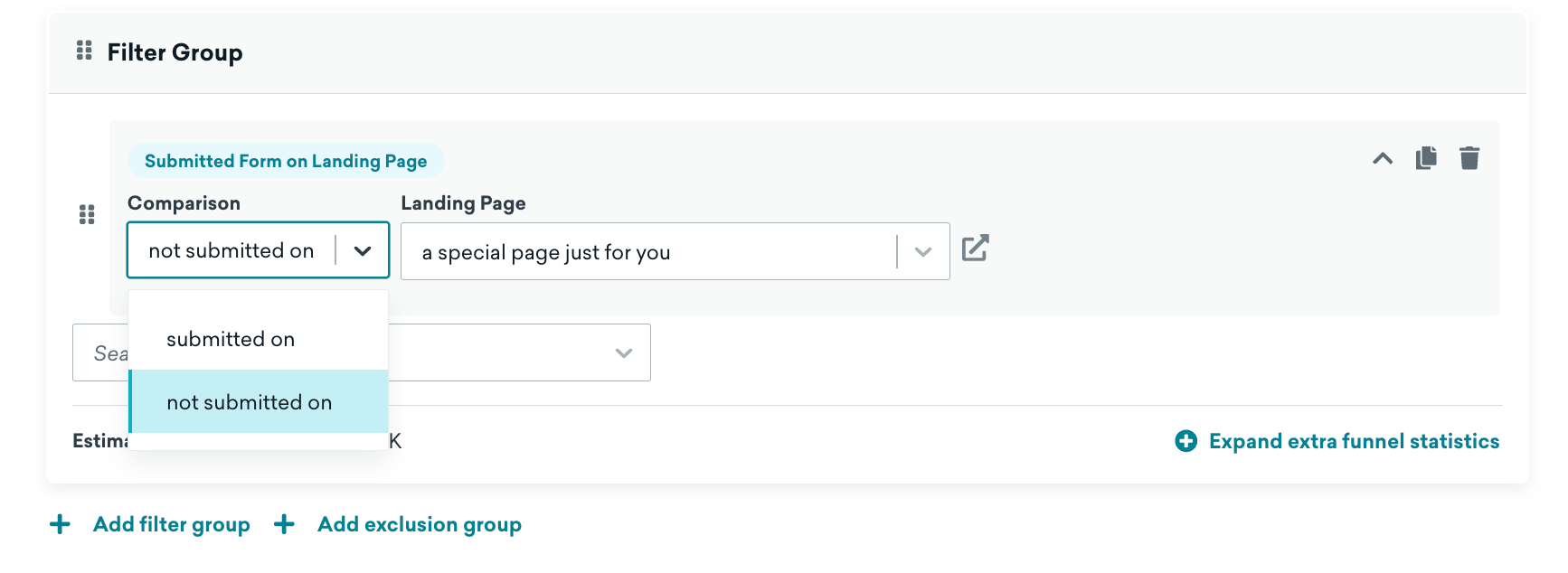Click the Comparison field showing not submitted on

pos(231,251)
